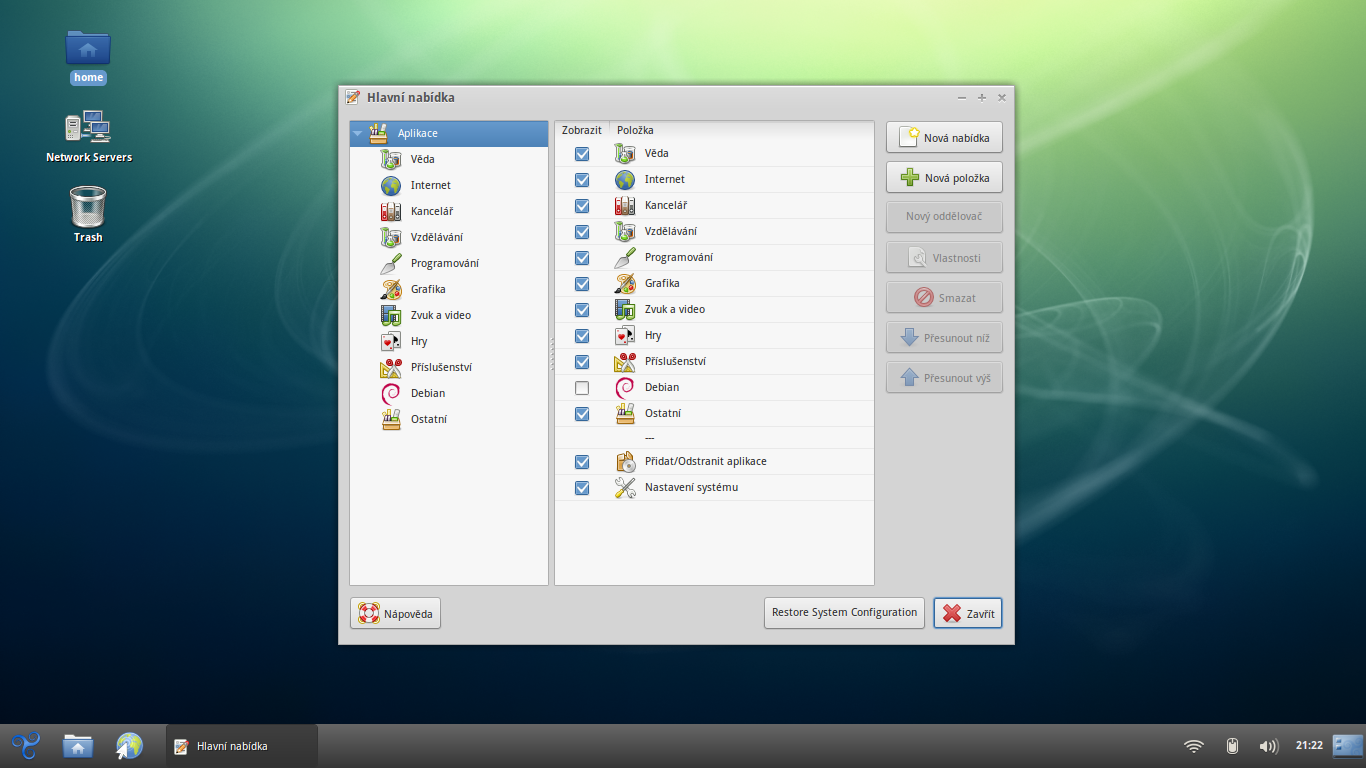Click the Nastavení systému tools icon
Screen dimensions: 1366x768
(x=625, y=487)
